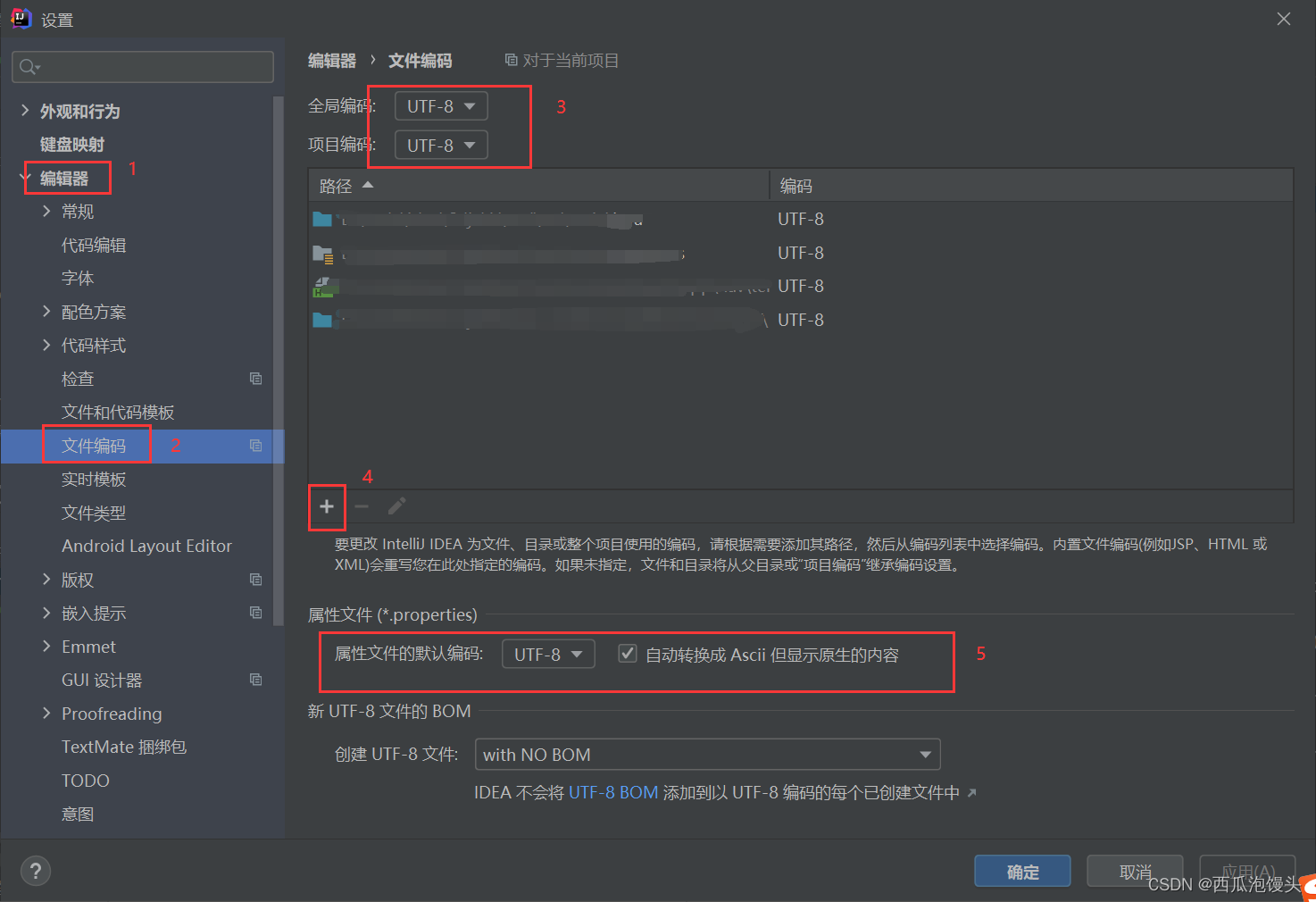
Task: Expand the 外观和行为 tree node
Action: click(x=24, y=111)
